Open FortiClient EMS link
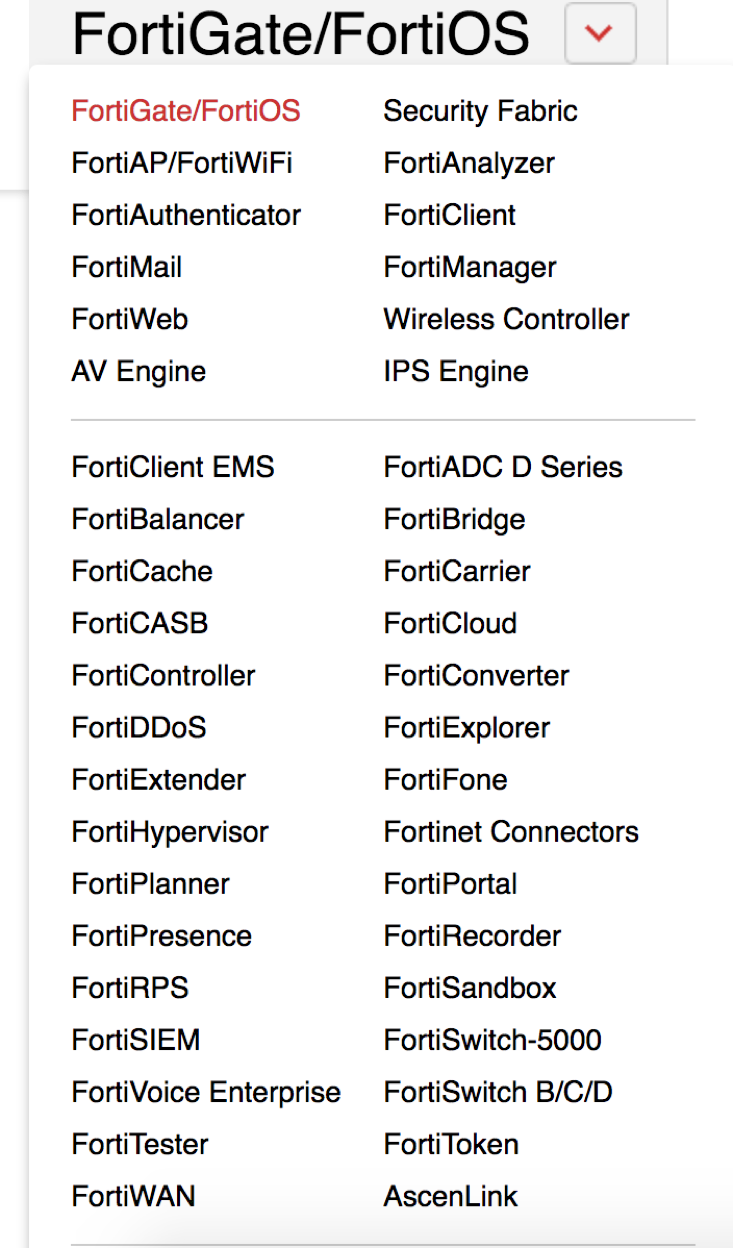 pos(173,467)
